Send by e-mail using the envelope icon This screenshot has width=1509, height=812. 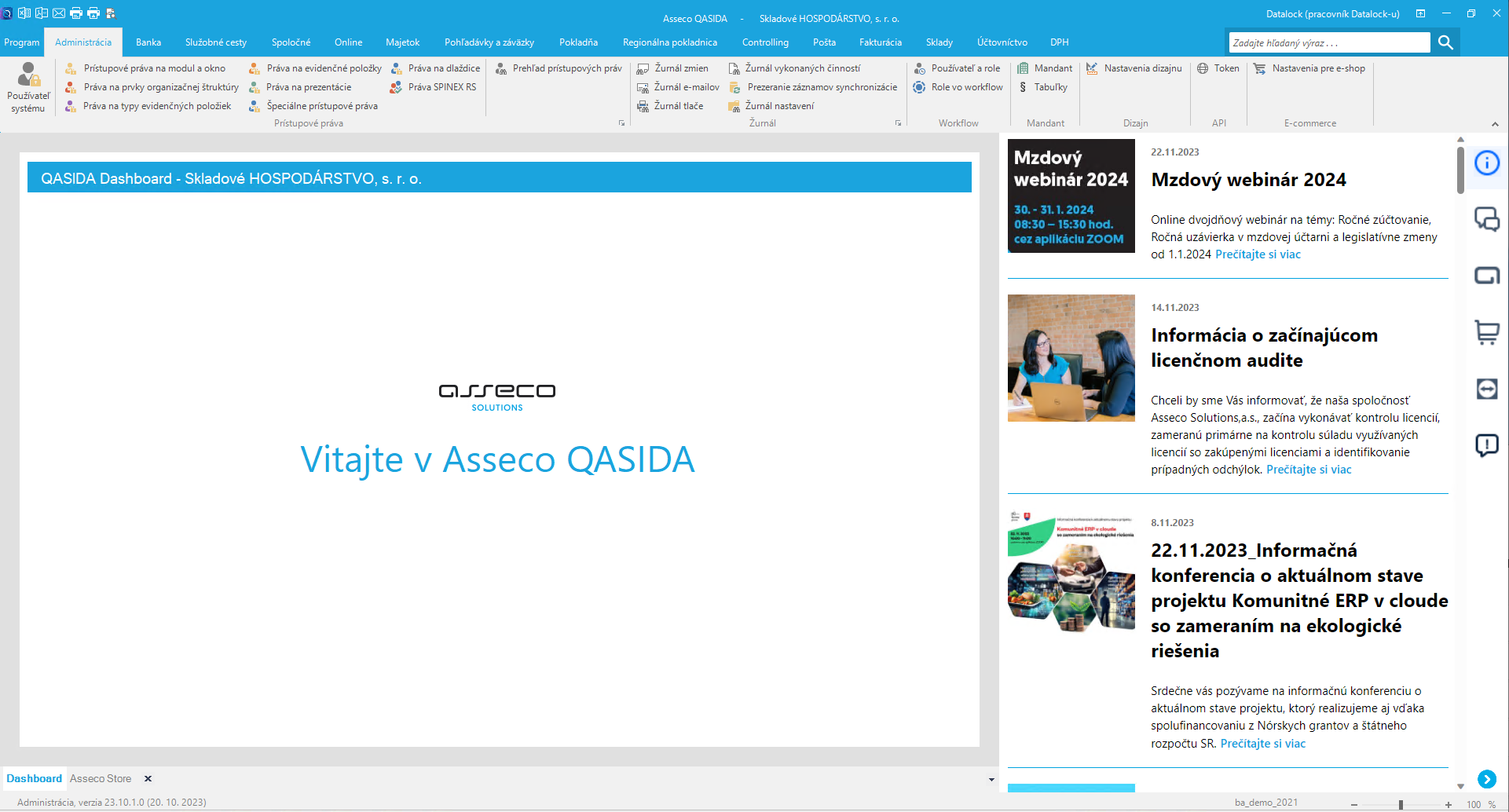(x=59, y=13)
